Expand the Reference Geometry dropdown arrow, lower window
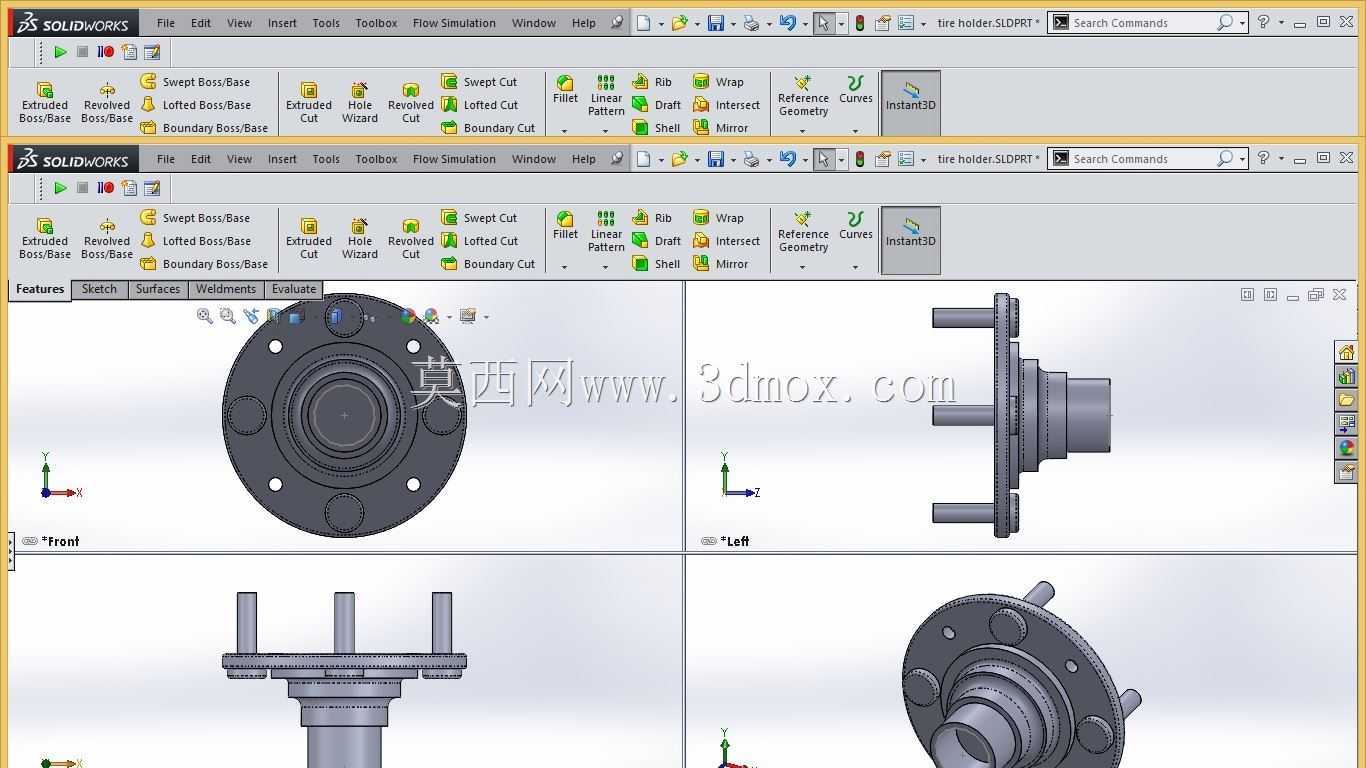 802,267
